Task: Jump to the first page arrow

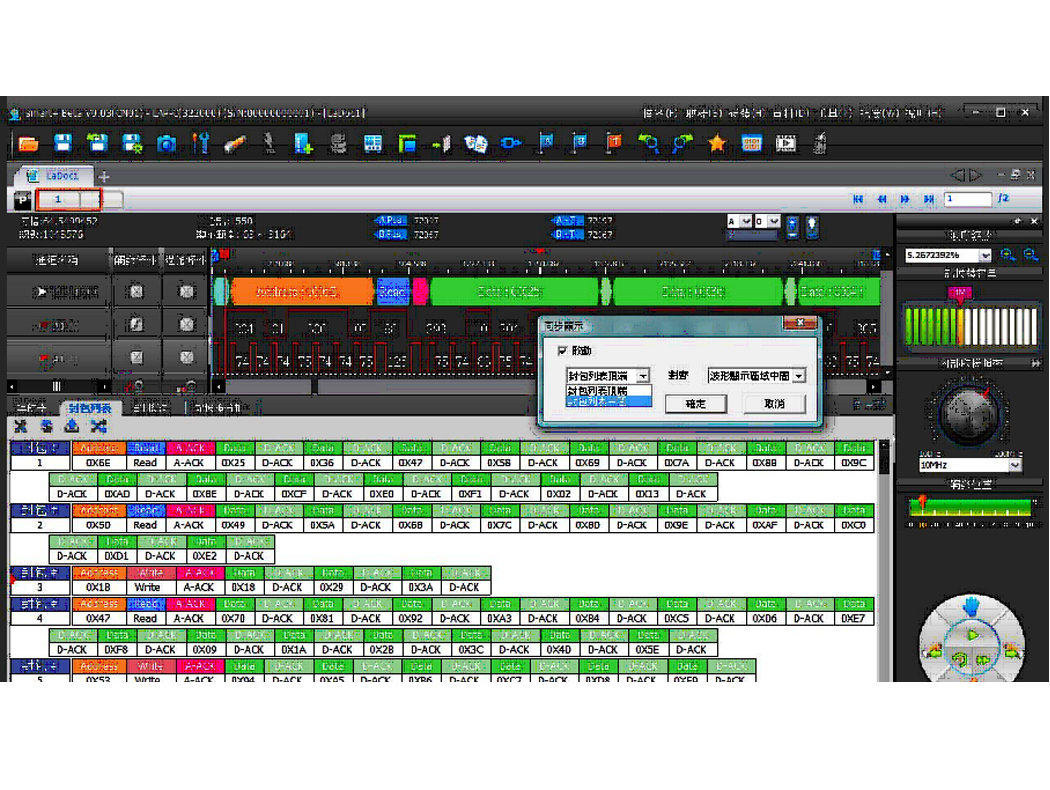Action: click(858, 199)
